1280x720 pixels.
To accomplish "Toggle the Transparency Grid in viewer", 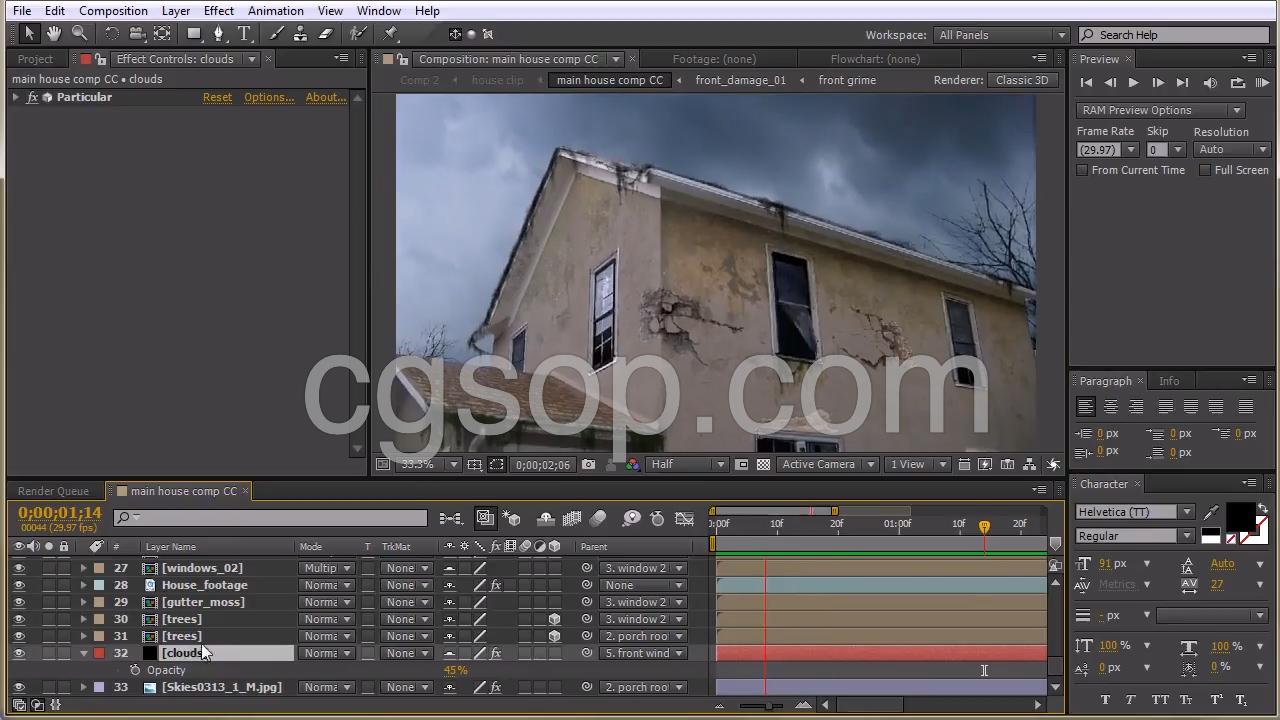I will (x=764, y=464).
